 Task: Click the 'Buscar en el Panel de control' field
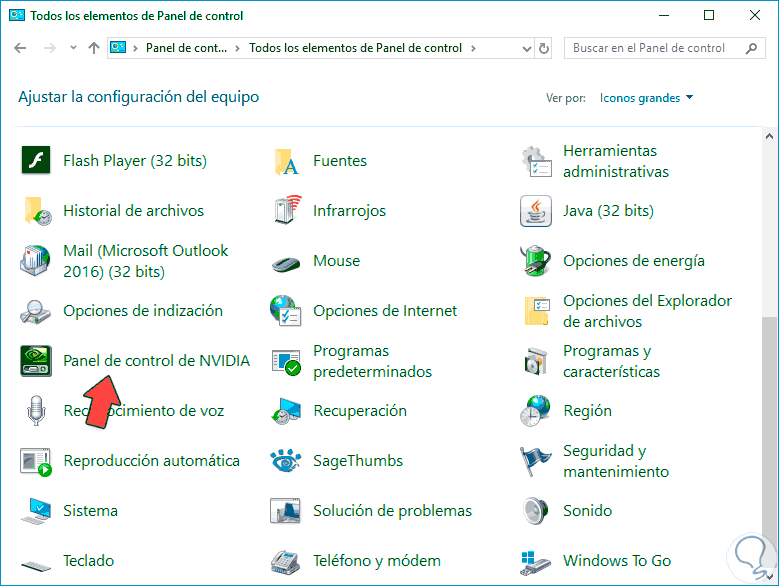(665, 48)
